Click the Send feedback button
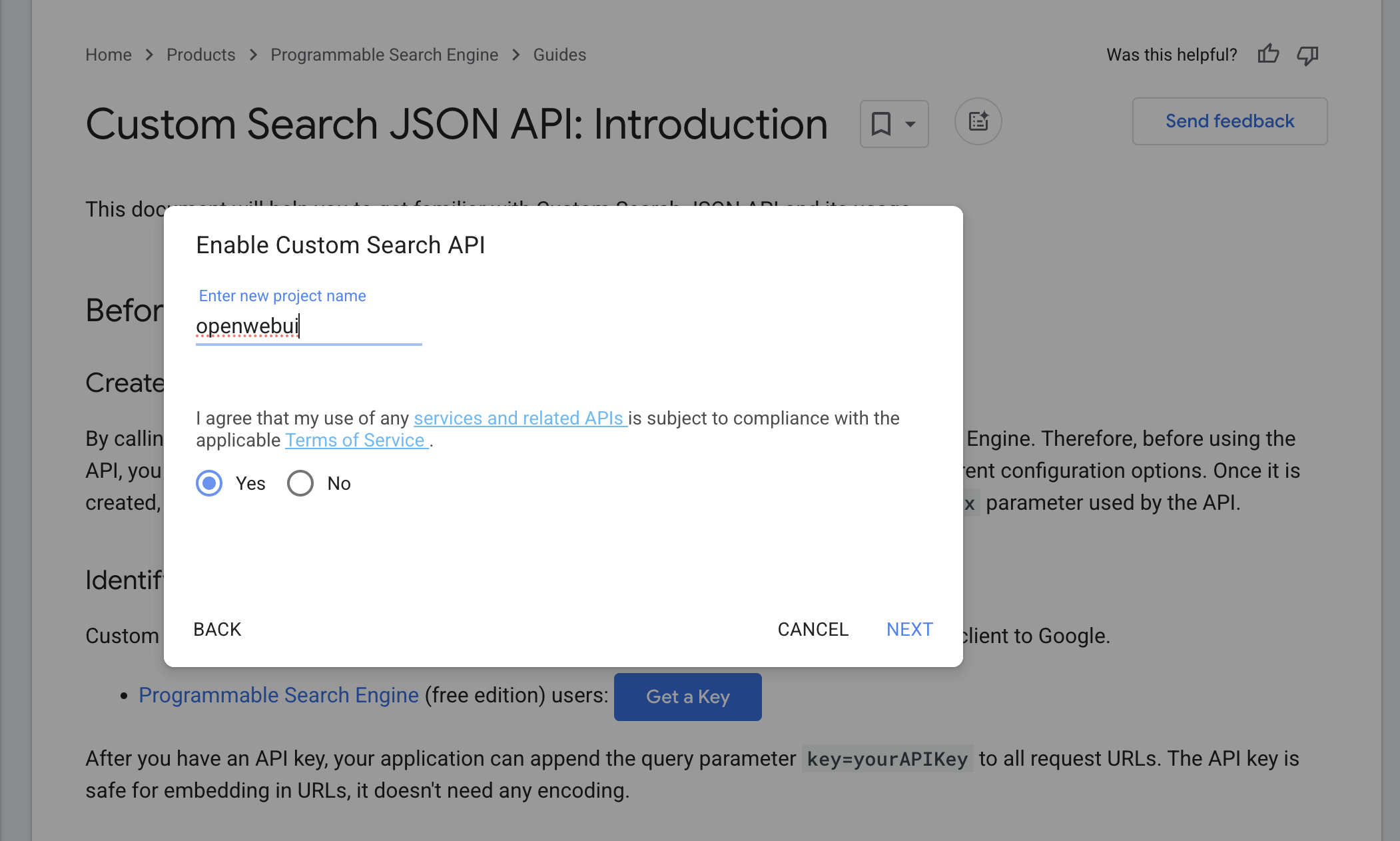The image size is (1400, 841). point(1229,121)
